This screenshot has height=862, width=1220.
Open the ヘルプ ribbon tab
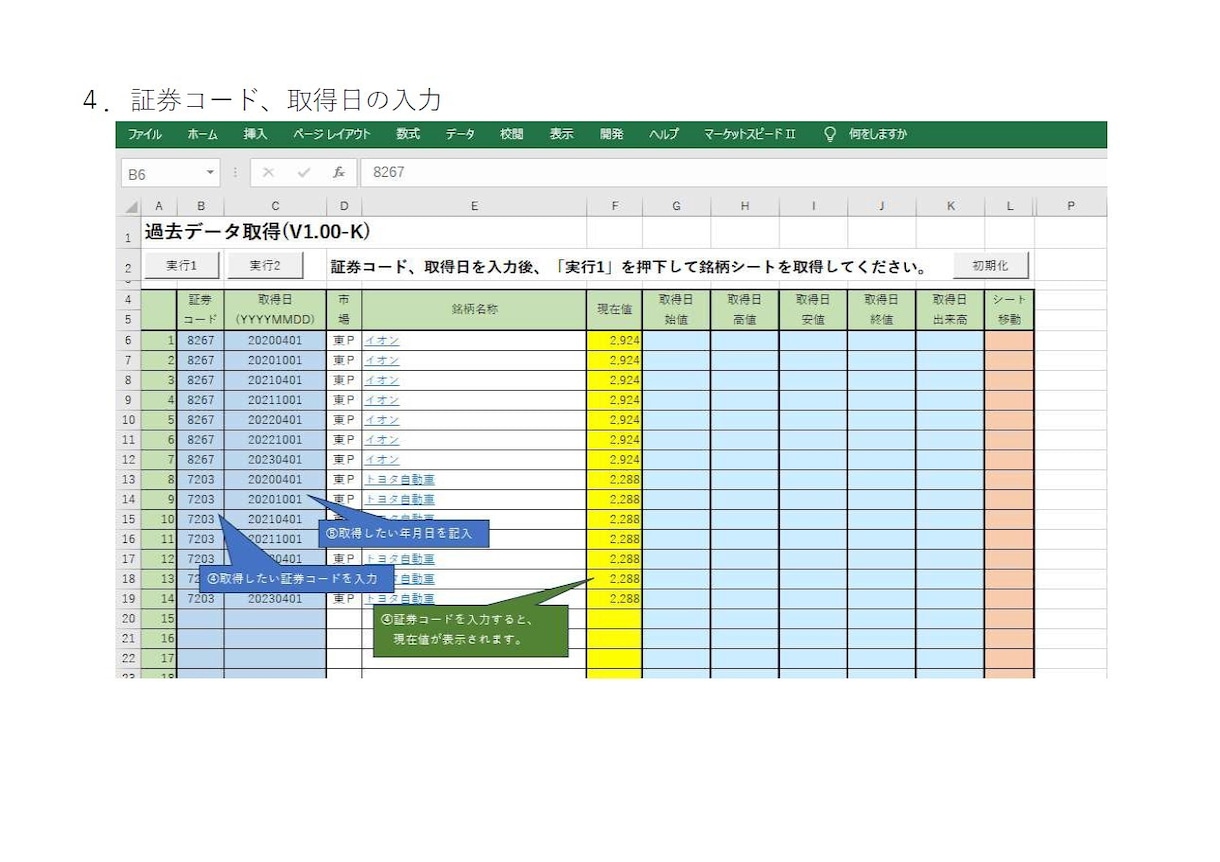663,134
